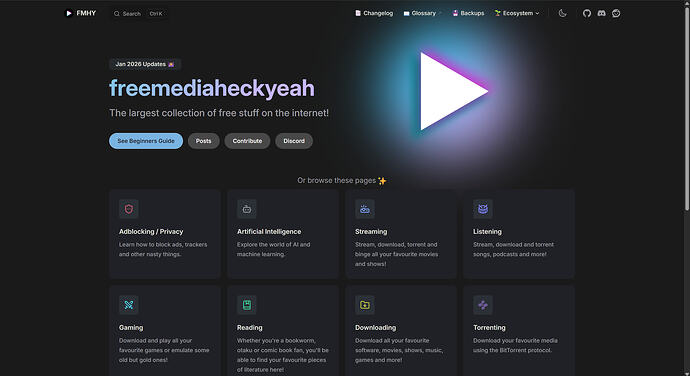Open the GitHub icon link
Screen dimensions: 690x376
point(587,13)
